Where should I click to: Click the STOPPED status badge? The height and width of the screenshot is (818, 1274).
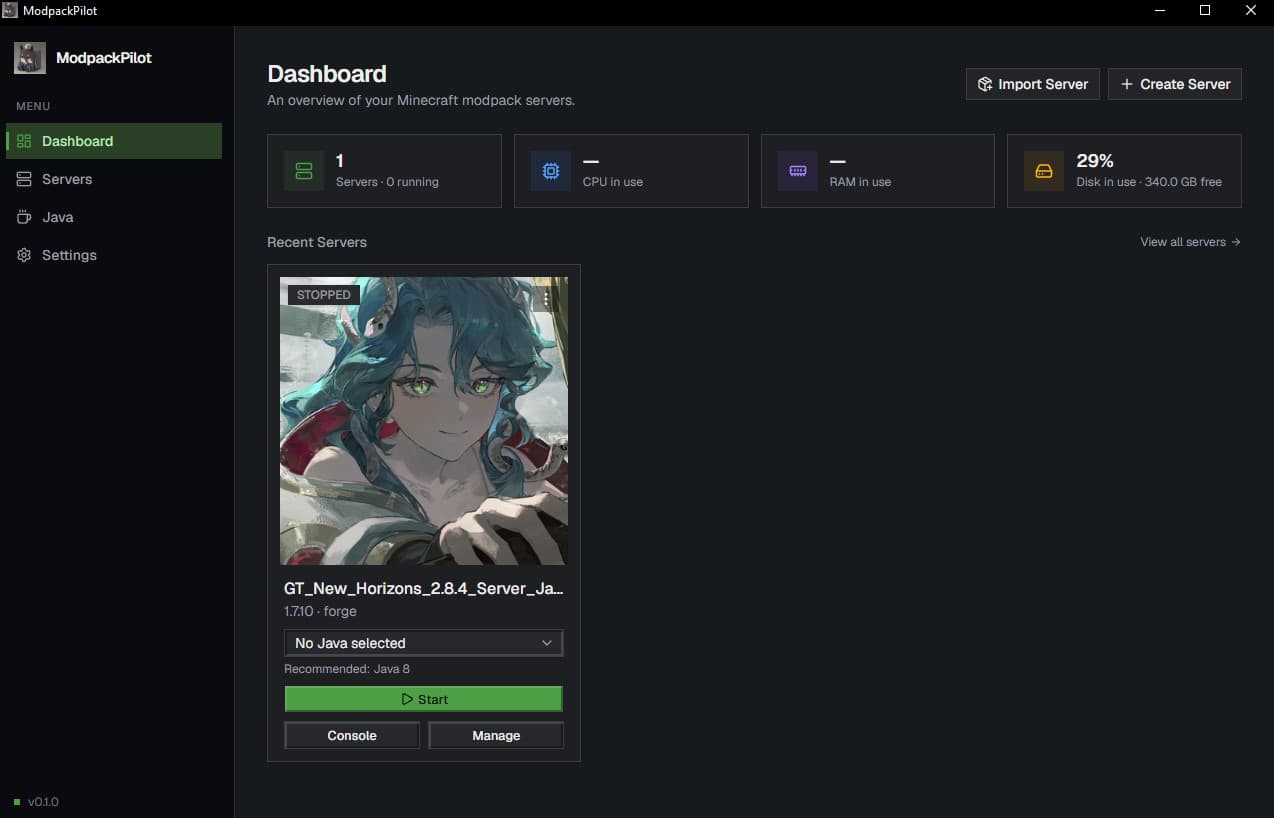pos(324,295)
